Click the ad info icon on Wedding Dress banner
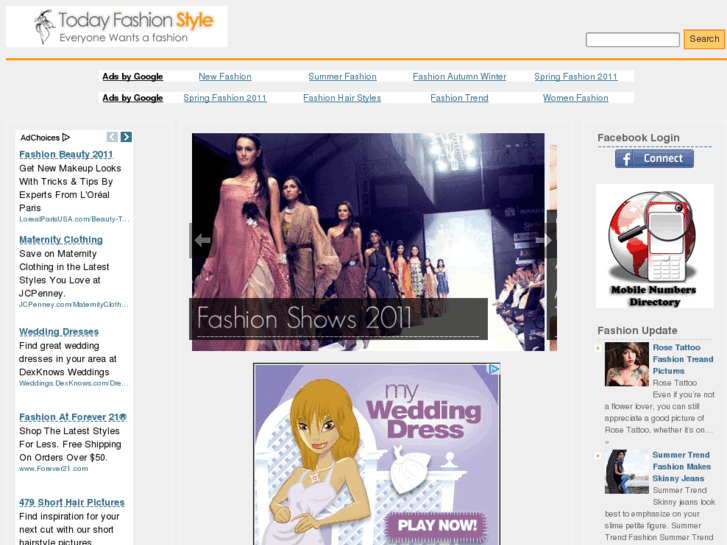Screen dimensions: 727x545 tap(494, 369)
